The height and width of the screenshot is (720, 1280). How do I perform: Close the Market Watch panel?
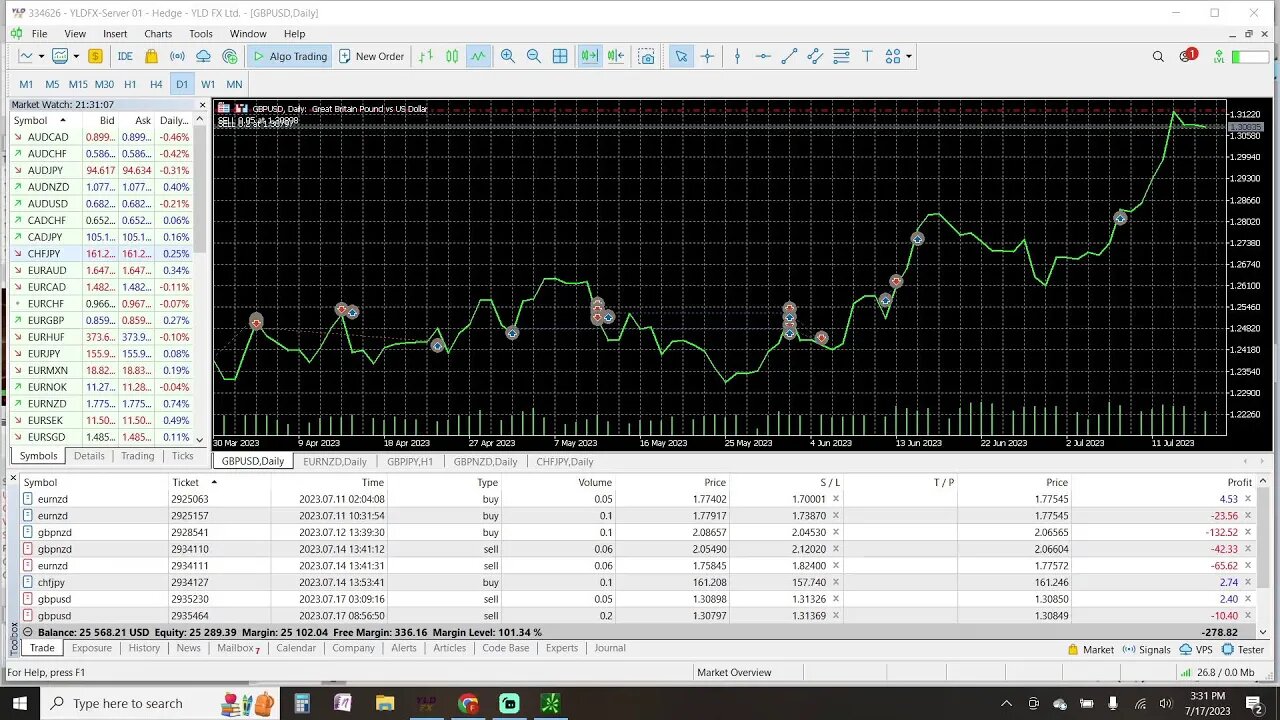coord(202,105)
